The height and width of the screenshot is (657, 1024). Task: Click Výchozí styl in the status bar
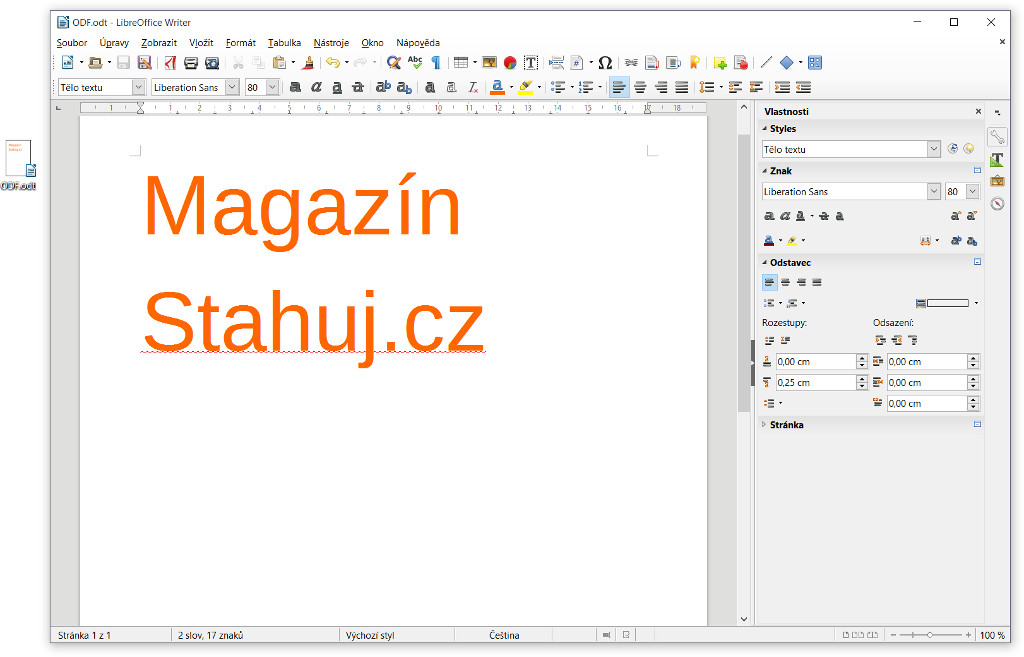coord(370,635)
